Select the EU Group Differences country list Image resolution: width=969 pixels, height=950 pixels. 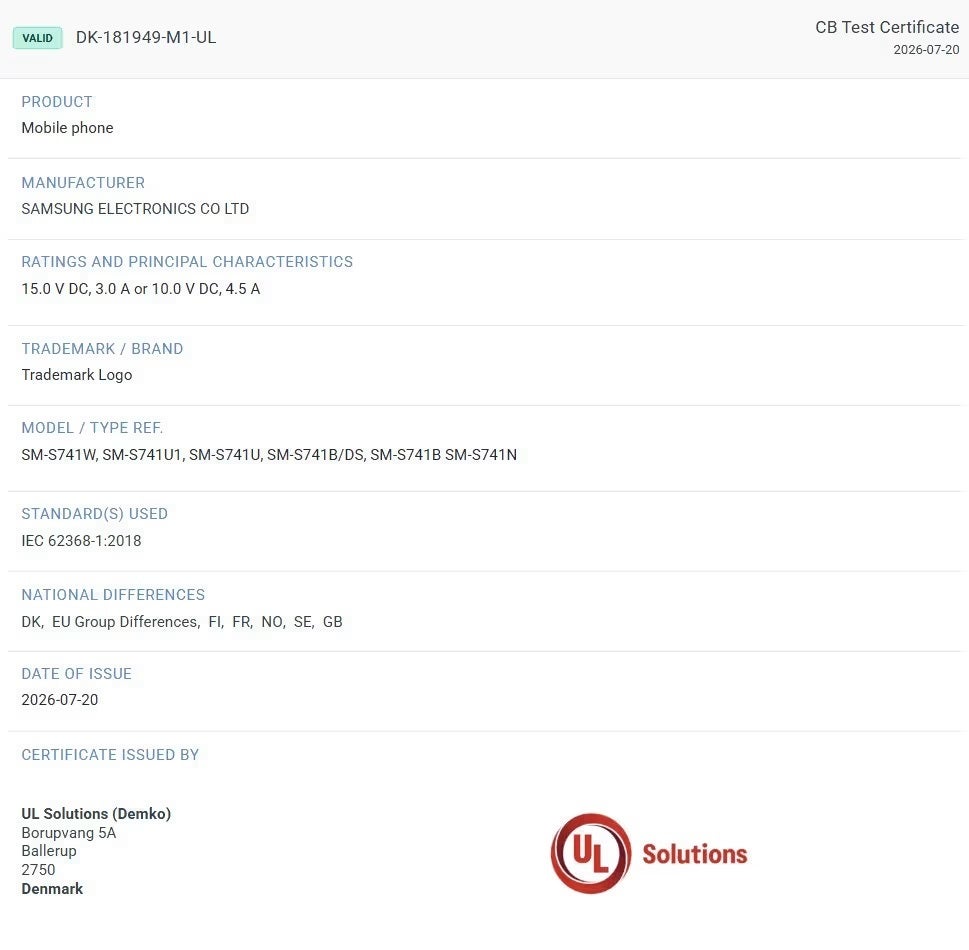(x=182, y=622)
